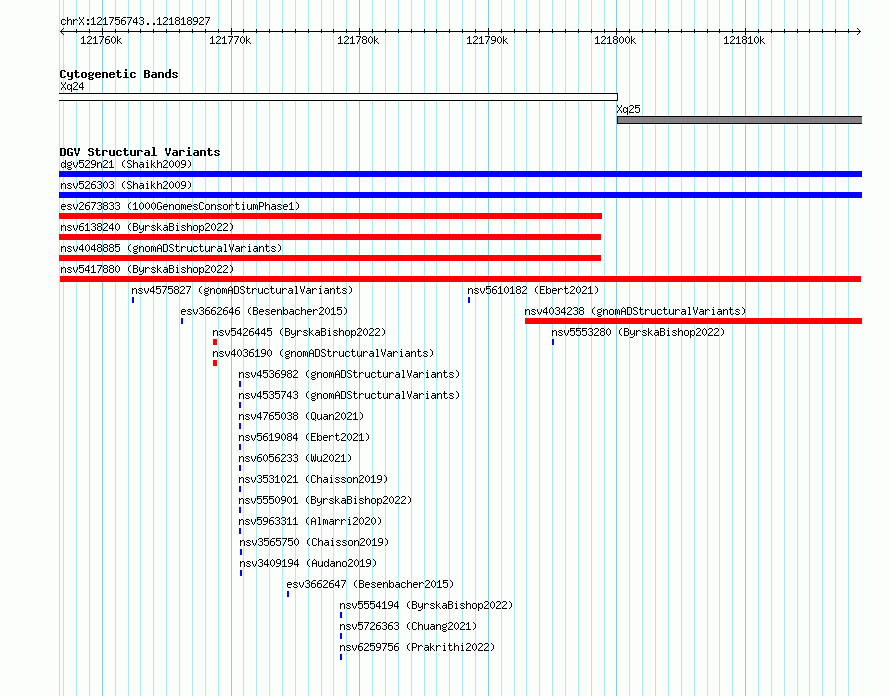This screenshot has height=696, width=890.
Task: Click the 121780k ruler tick label
Action: coord(358,40)
